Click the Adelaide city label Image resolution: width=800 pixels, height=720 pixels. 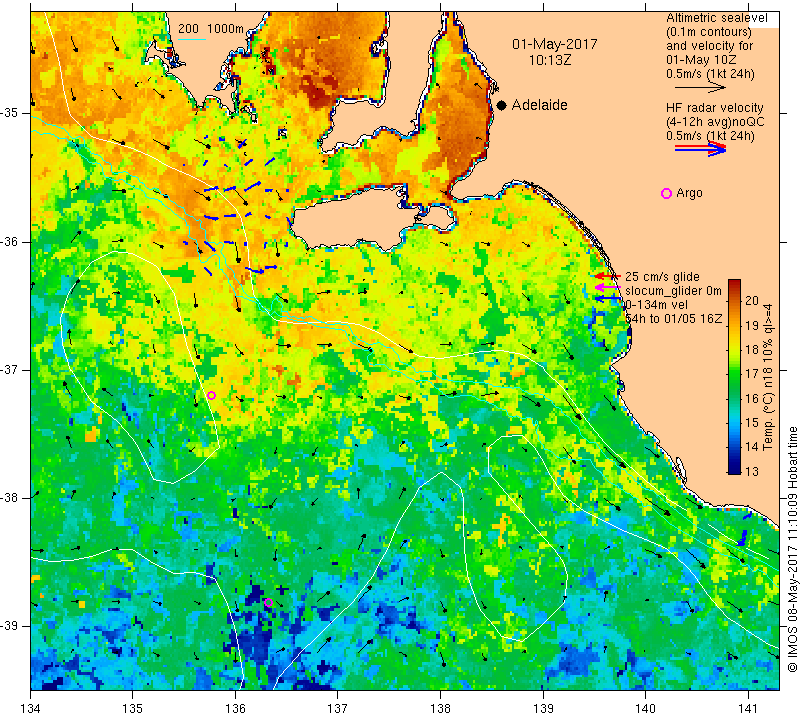(x=539, y=105)
